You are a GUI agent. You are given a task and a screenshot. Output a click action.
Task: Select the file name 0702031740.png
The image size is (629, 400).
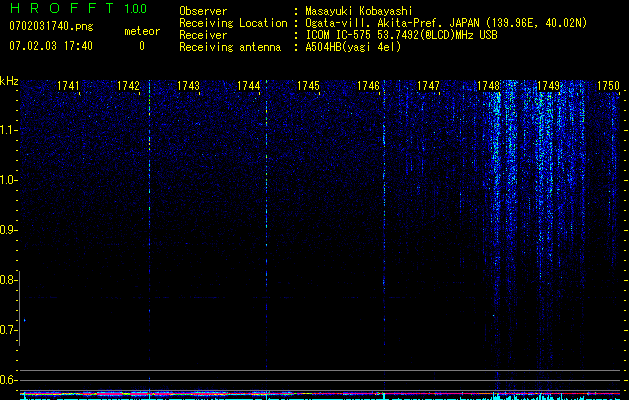51,26
